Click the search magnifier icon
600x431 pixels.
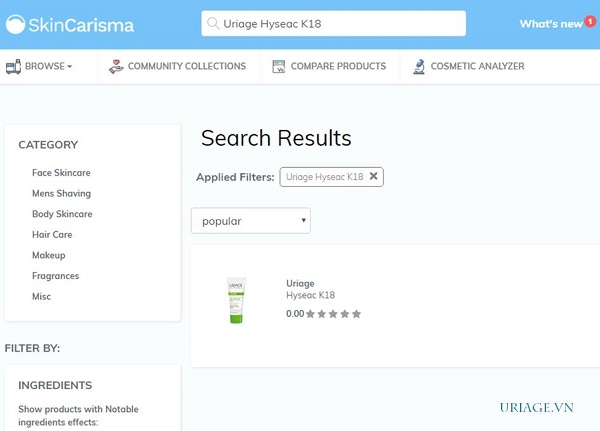pyautogui.click(x=213, y=23)
